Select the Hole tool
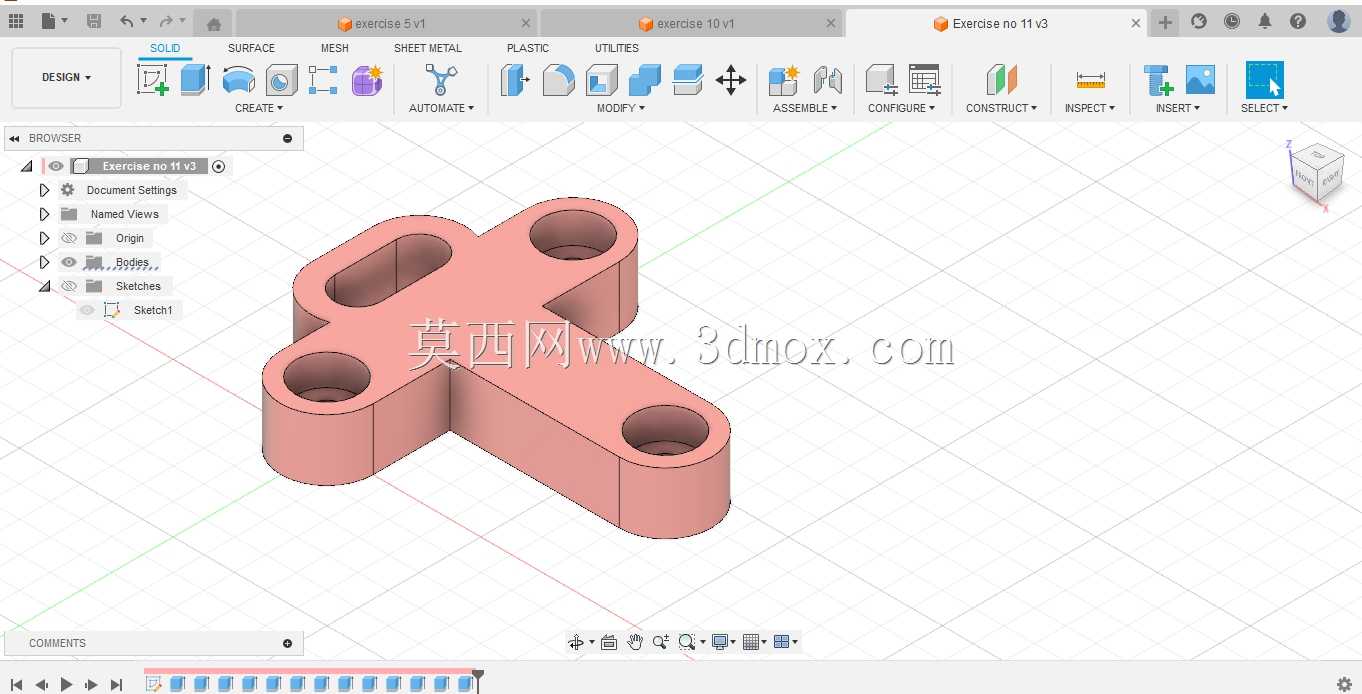This screenshot has height=694, width=1362. pyautogui.click(x=281, y=80)
